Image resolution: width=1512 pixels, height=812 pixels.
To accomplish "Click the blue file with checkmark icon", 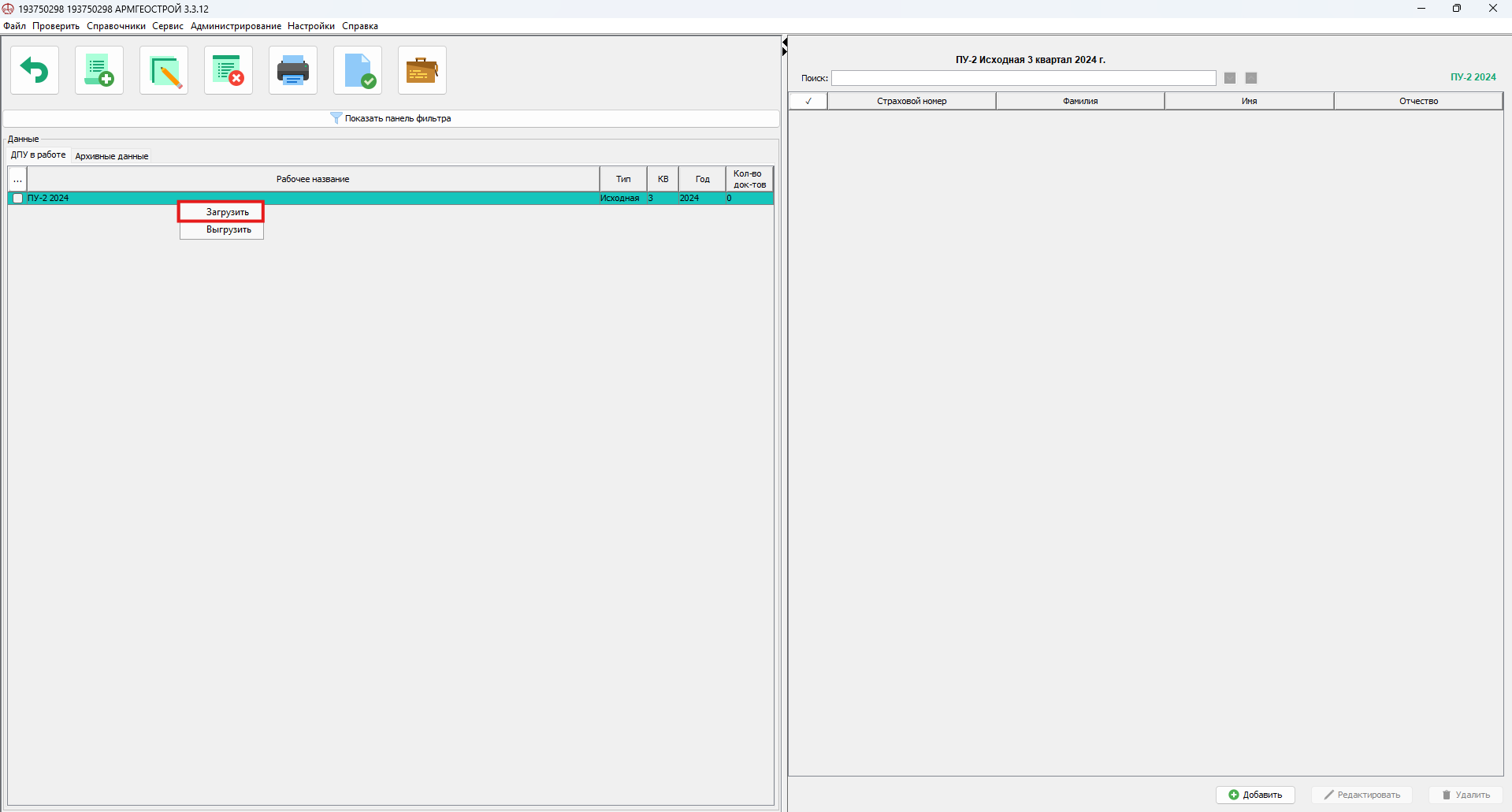I will click(358, 70).
